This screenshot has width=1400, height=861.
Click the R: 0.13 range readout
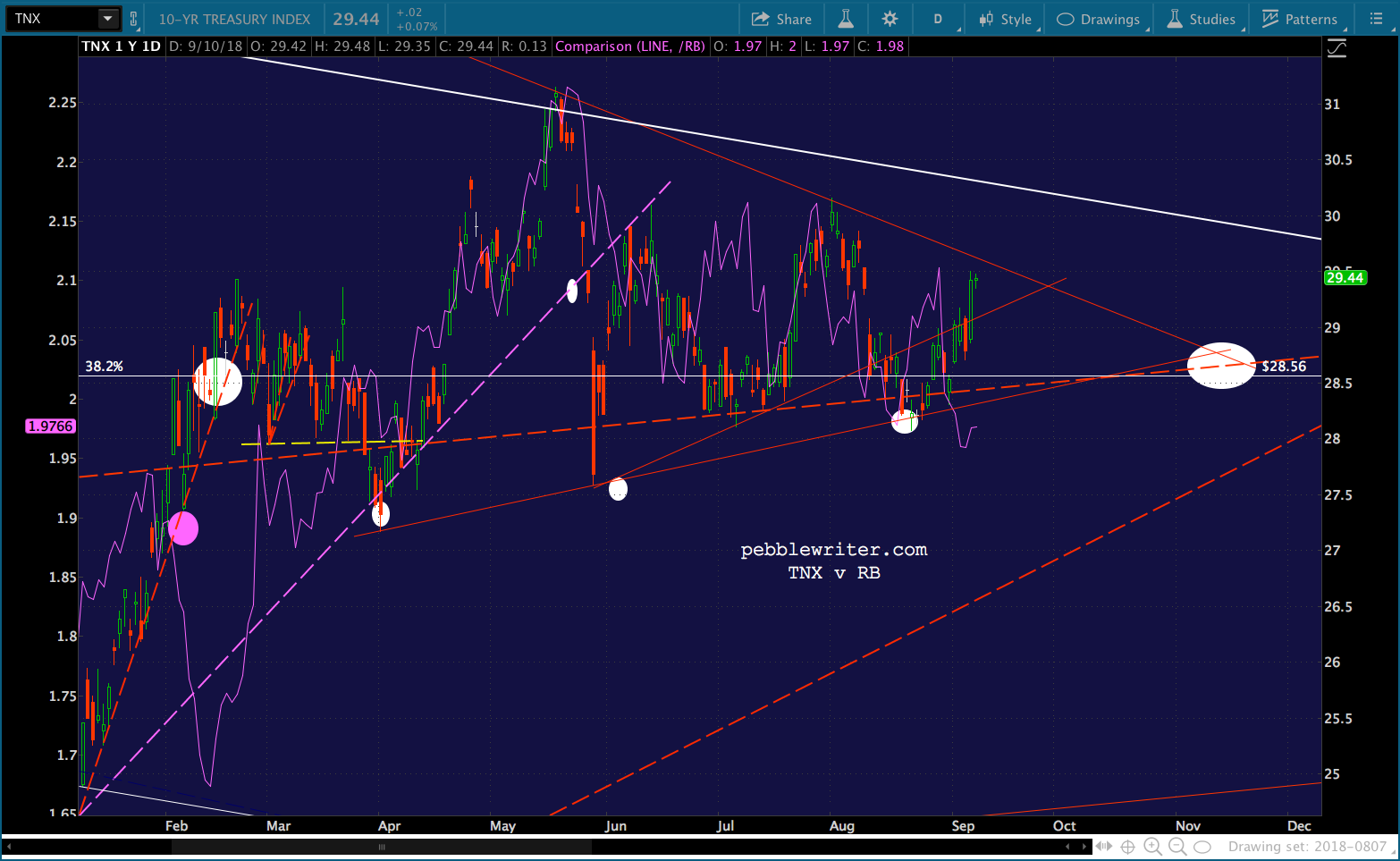(x=523, y=46)
